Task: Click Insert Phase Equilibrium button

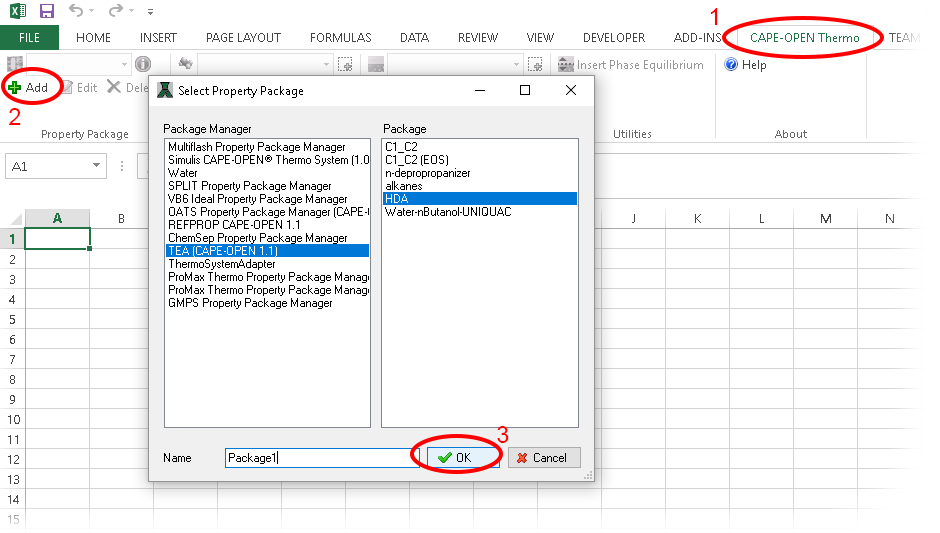Action: pos(630,65)
